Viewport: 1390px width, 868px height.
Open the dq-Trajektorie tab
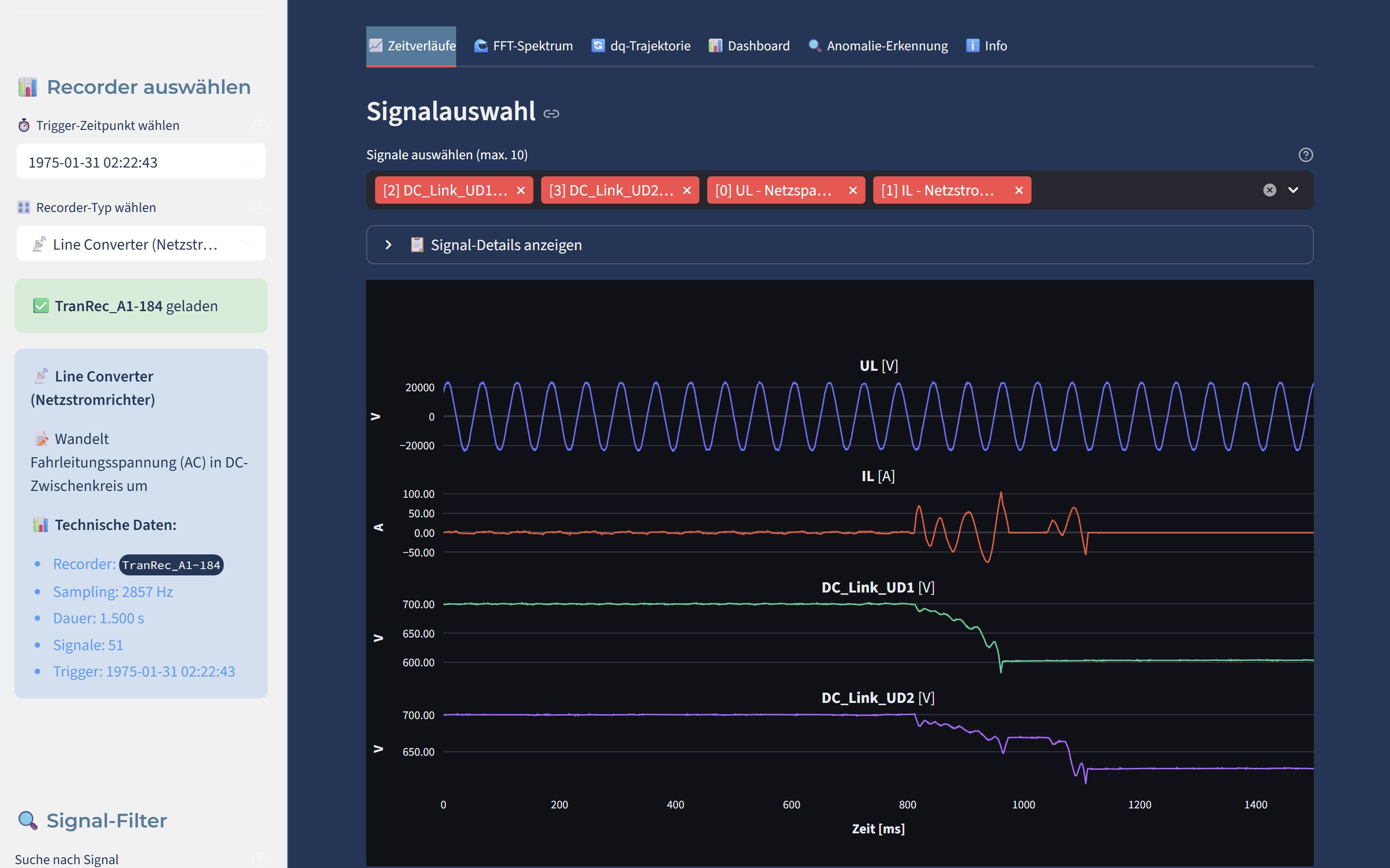click(640, 46)
